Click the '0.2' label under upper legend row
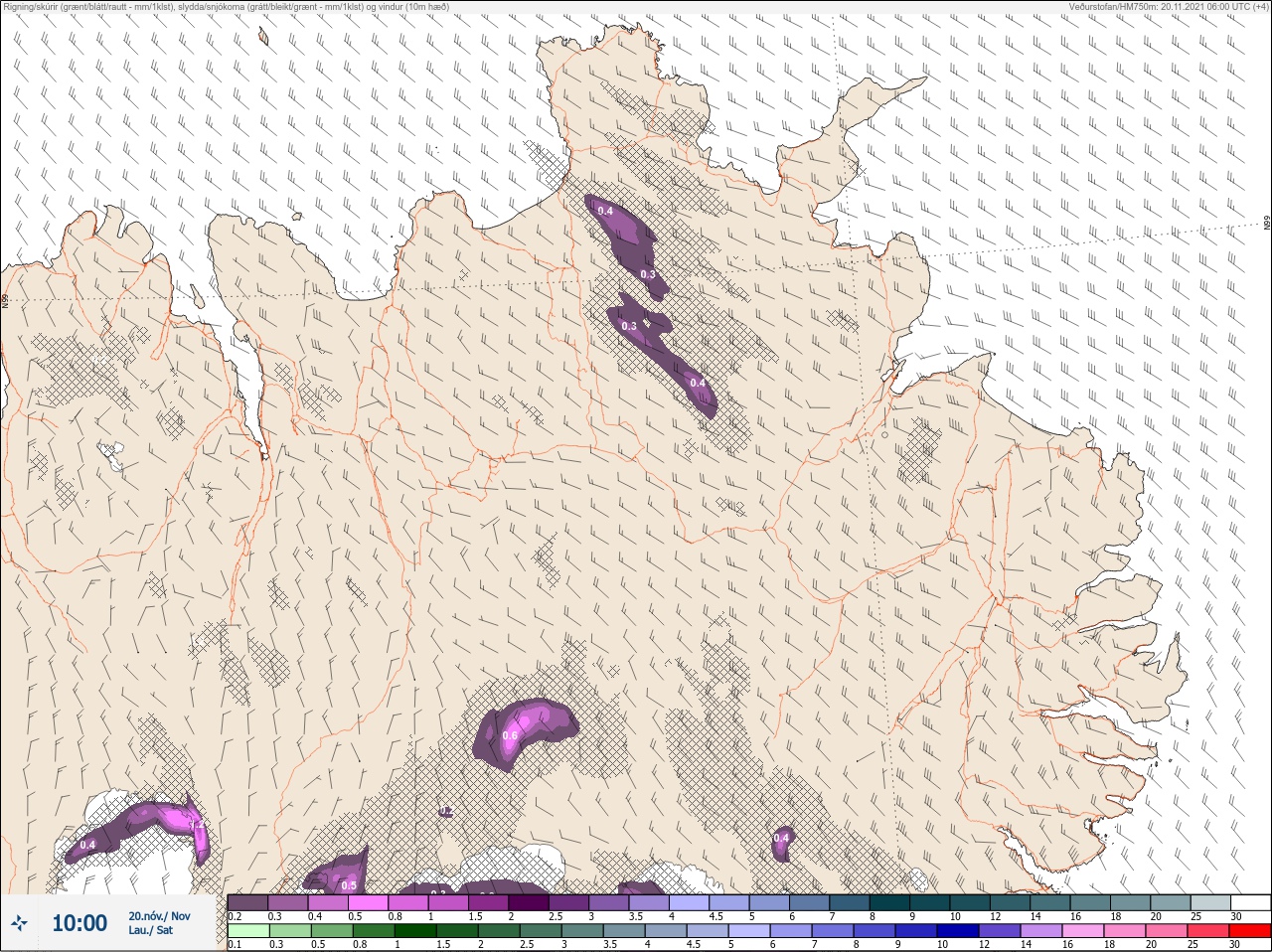1272x952 pixels. [235, 915]
